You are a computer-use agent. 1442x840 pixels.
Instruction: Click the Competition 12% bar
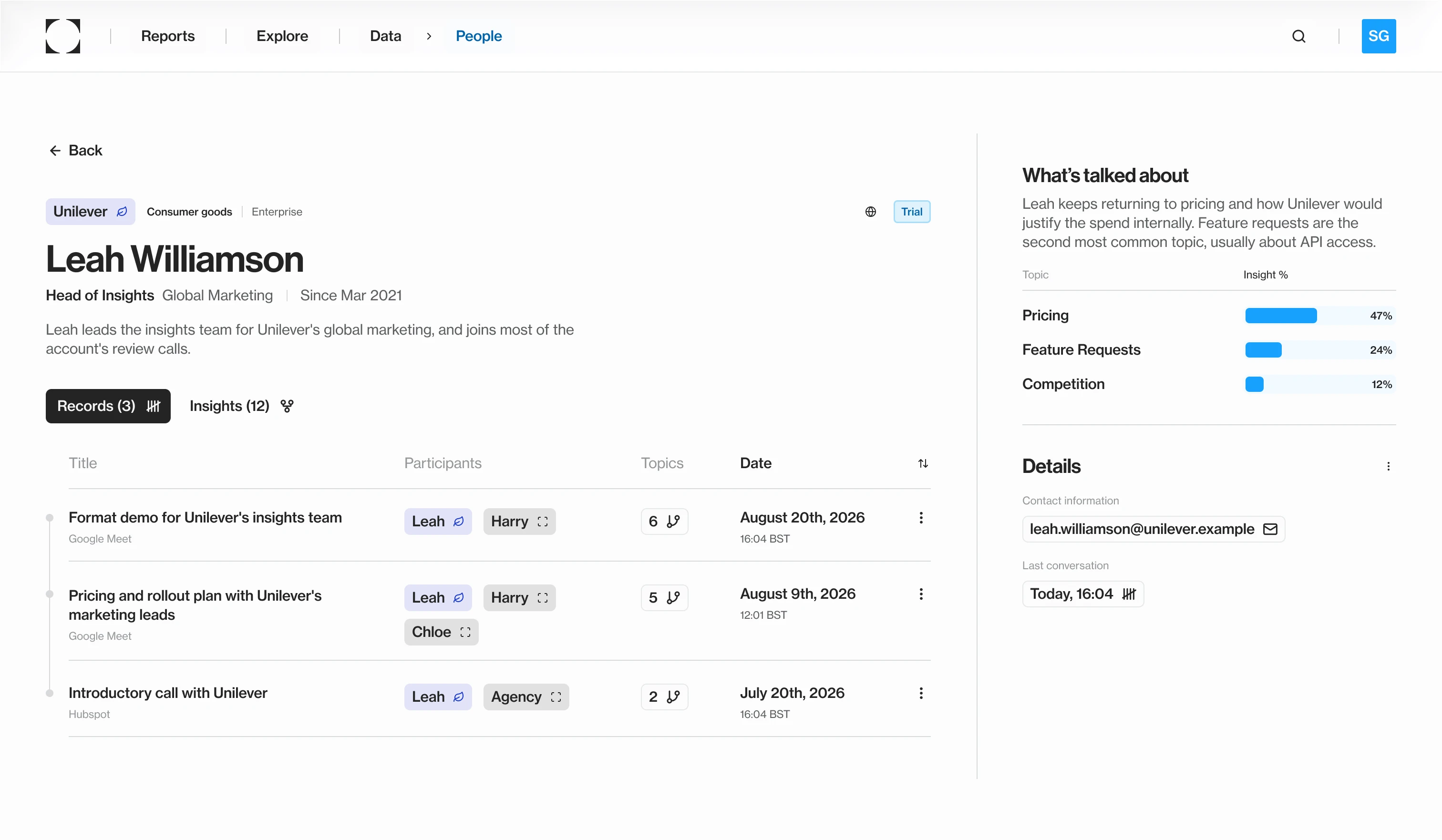(1320, 385)
